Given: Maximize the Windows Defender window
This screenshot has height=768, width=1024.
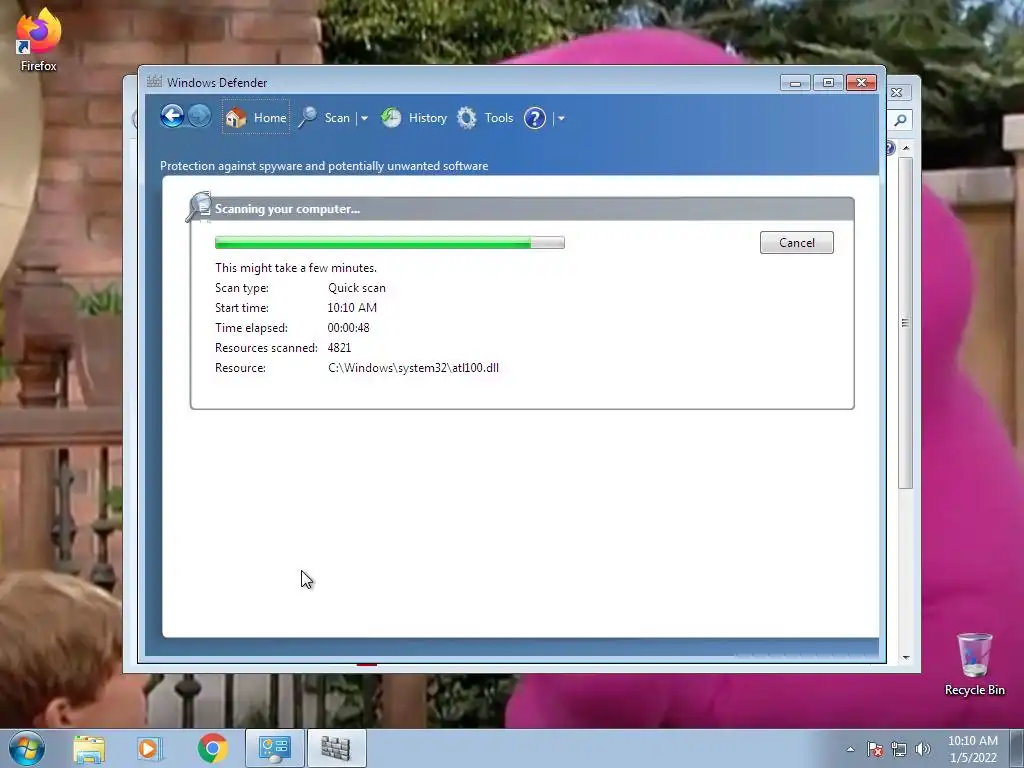Looking at the screenshot, I should click(x=828, y=83).
